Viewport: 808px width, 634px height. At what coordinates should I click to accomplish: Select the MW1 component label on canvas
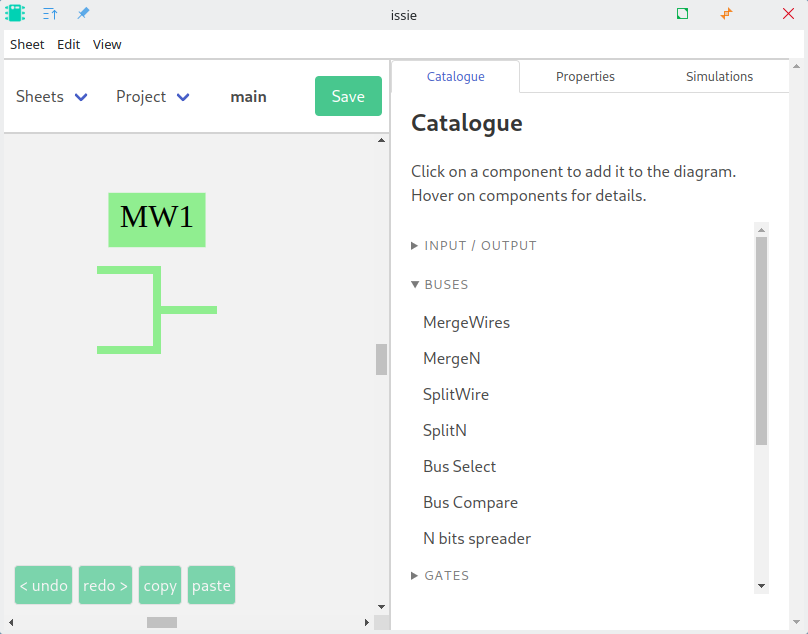157,219
